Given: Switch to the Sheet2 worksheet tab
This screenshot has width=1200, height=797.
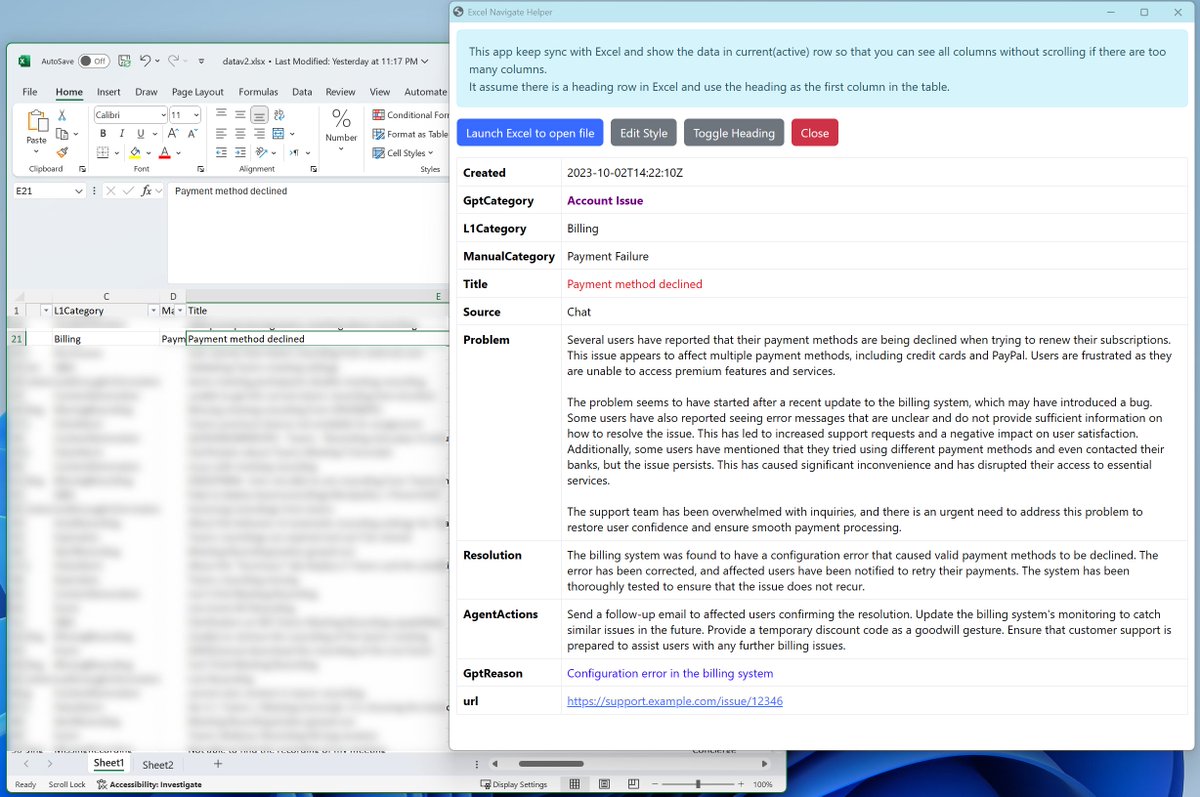Looking at the screenshot, I should (x=157, y=764).
